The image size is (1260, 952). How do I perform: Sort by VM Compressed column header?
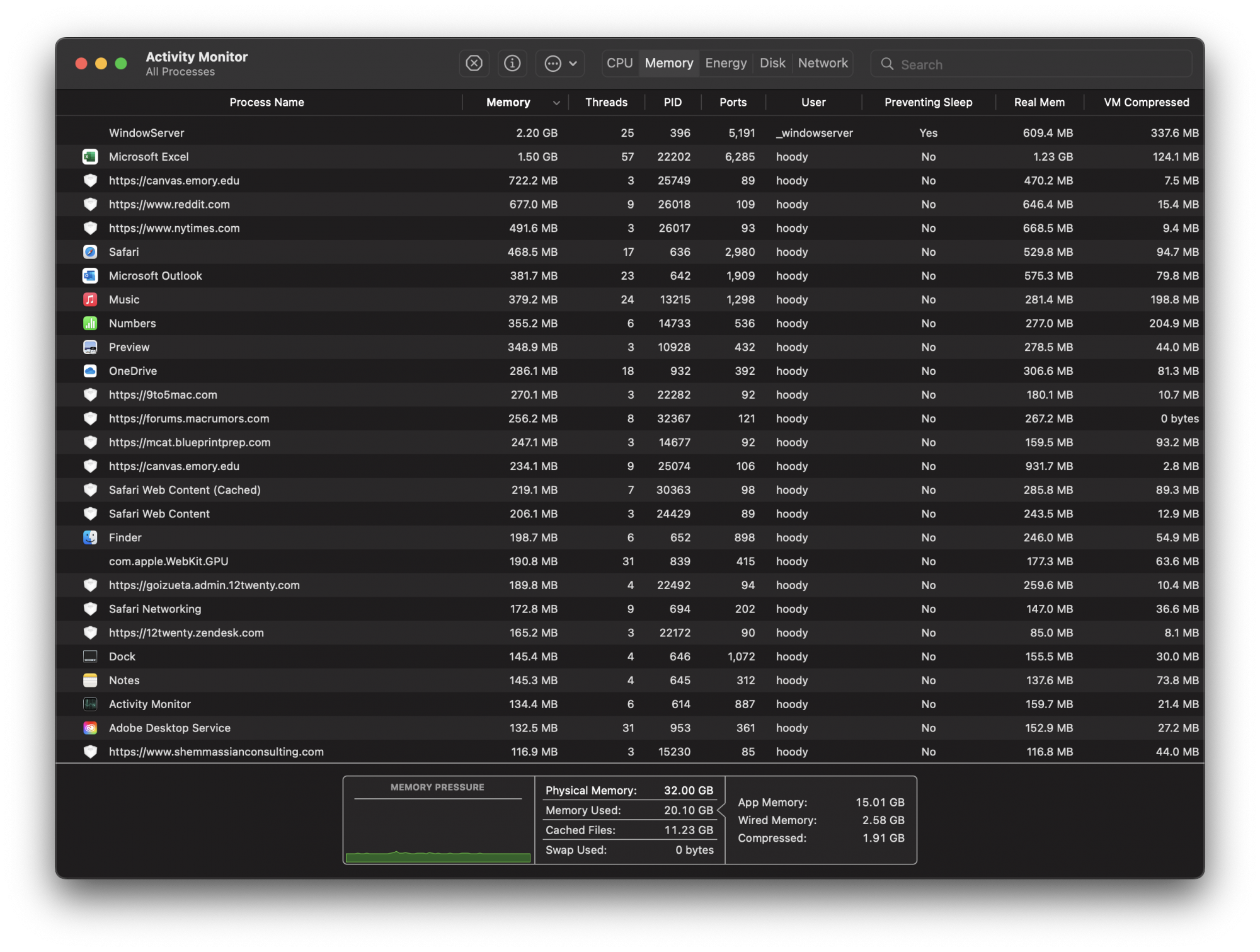coord(1146,103)
